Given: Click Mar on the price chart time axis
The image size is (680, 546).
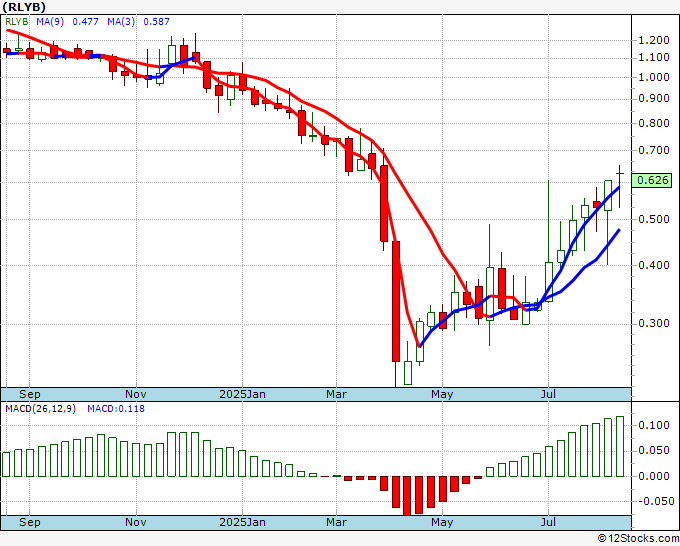Looking at the screenshot, I should pos(337,394).
